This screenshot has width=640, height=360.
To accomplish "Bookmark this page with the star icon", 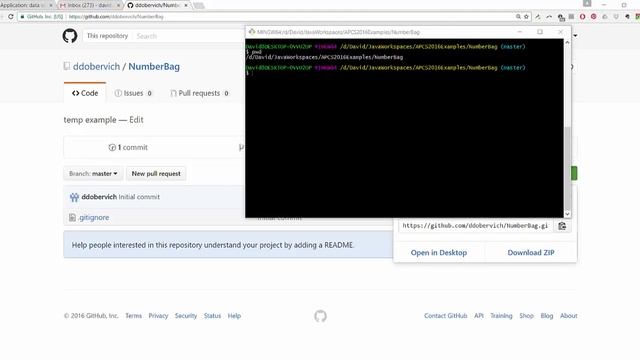I will point(527,17).
